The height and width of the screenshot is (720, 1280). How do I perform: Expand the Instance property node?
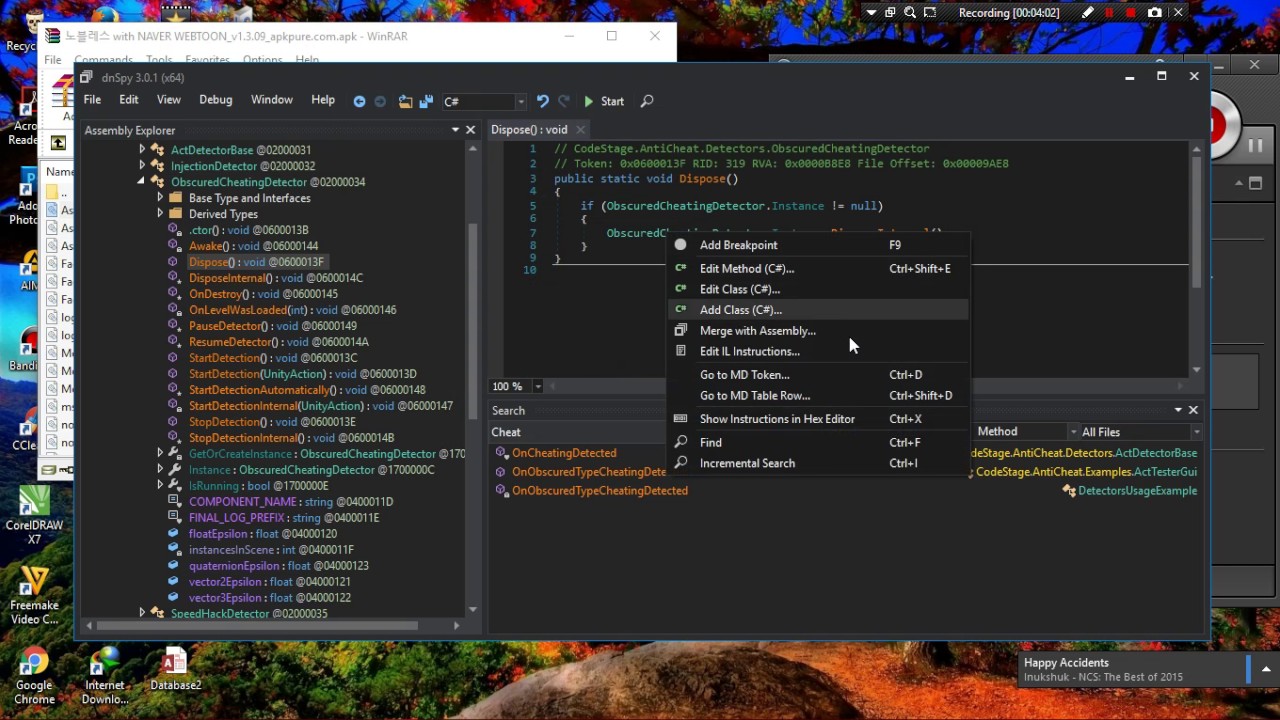(160, 470)
